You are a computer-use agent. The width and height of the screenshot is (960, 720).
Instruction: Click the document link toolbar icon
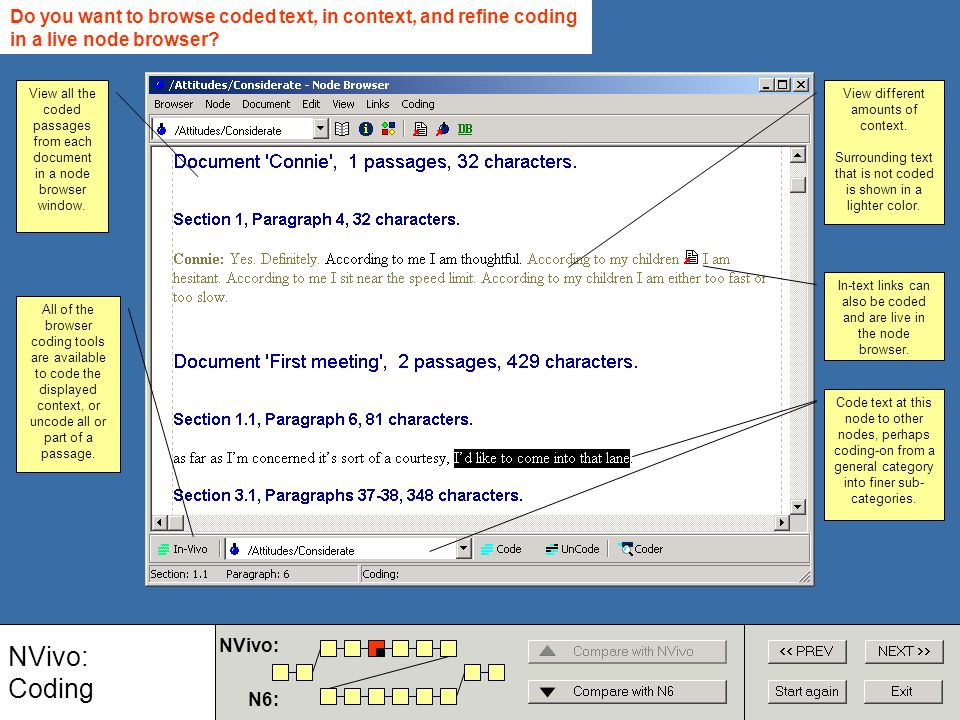[420, 129]
